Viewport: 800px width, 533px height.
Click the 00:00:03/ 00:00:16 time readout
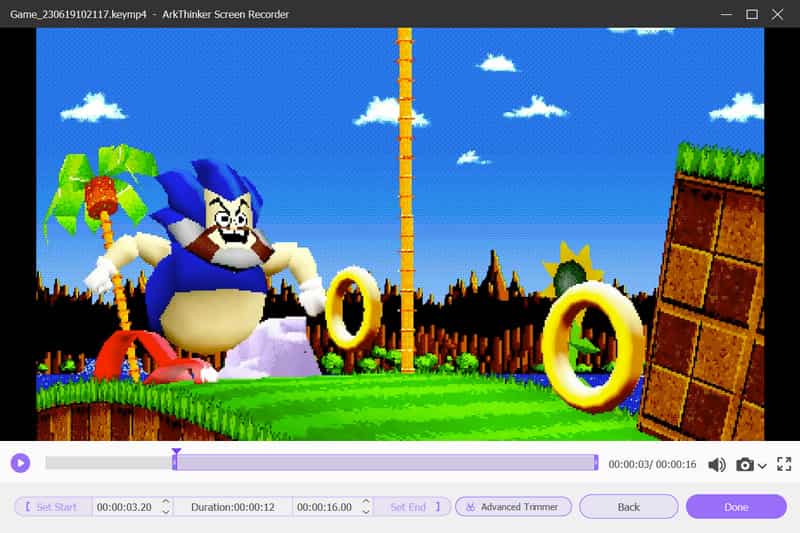click(x=652, y=464)
